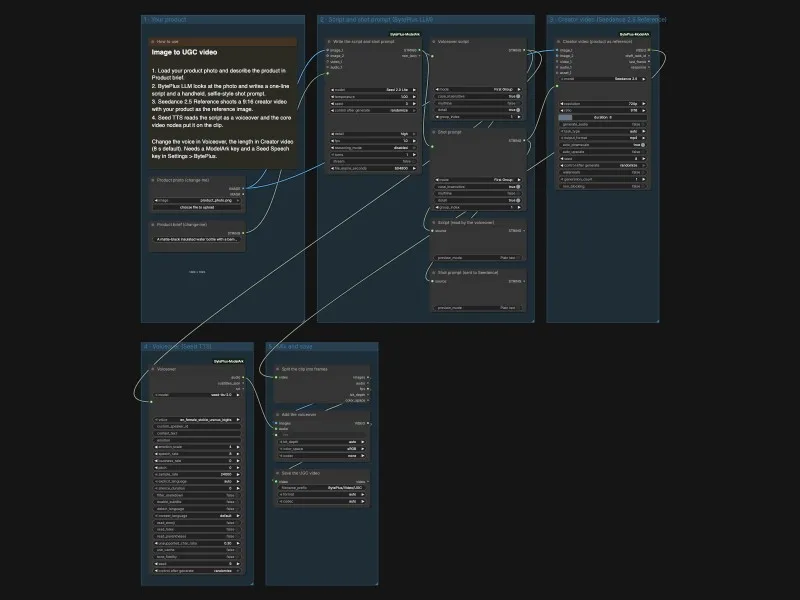Click the 'Image to UGC video' heading
This screenshot has width=800, height=600.
(x=184, y=52)
